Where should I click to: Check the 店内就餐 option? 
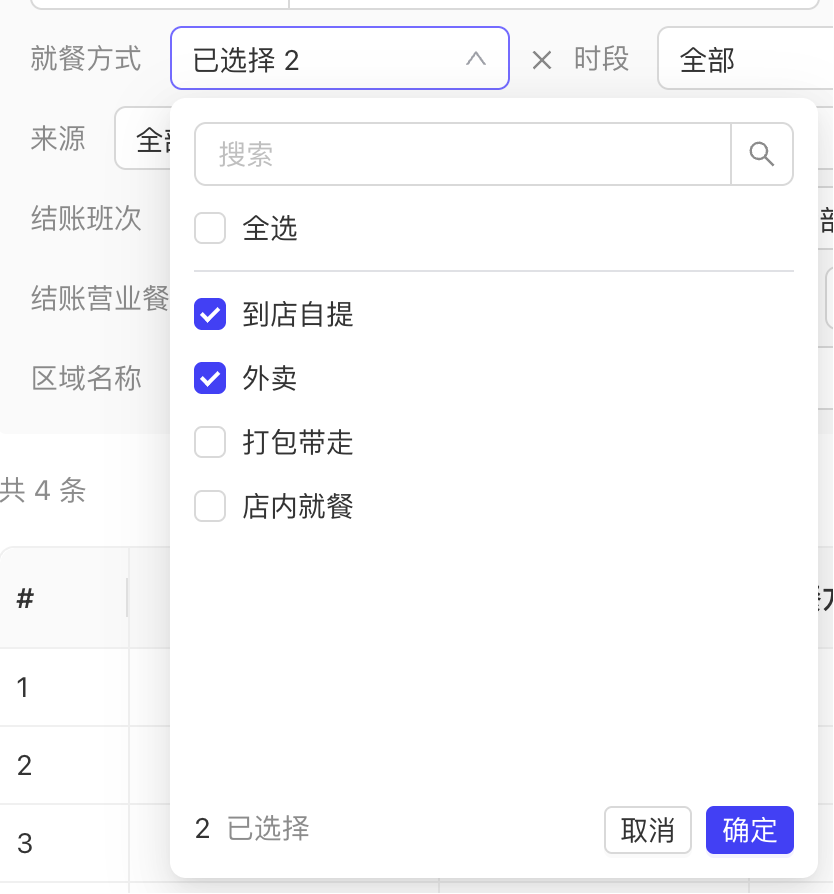click(210, 506)
